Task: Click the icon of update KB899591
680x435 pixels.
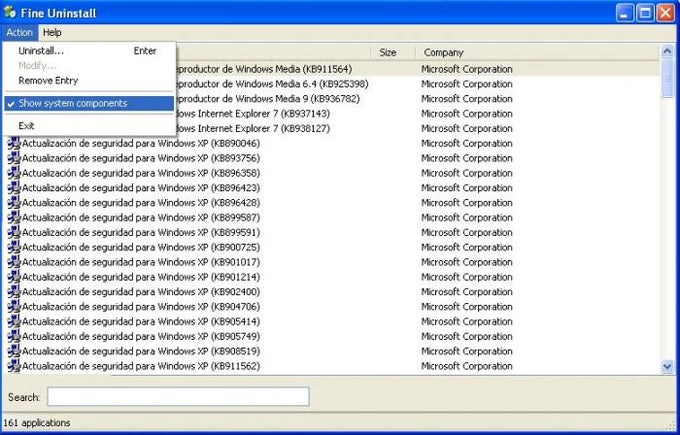Action: click(x=14, y=232)
